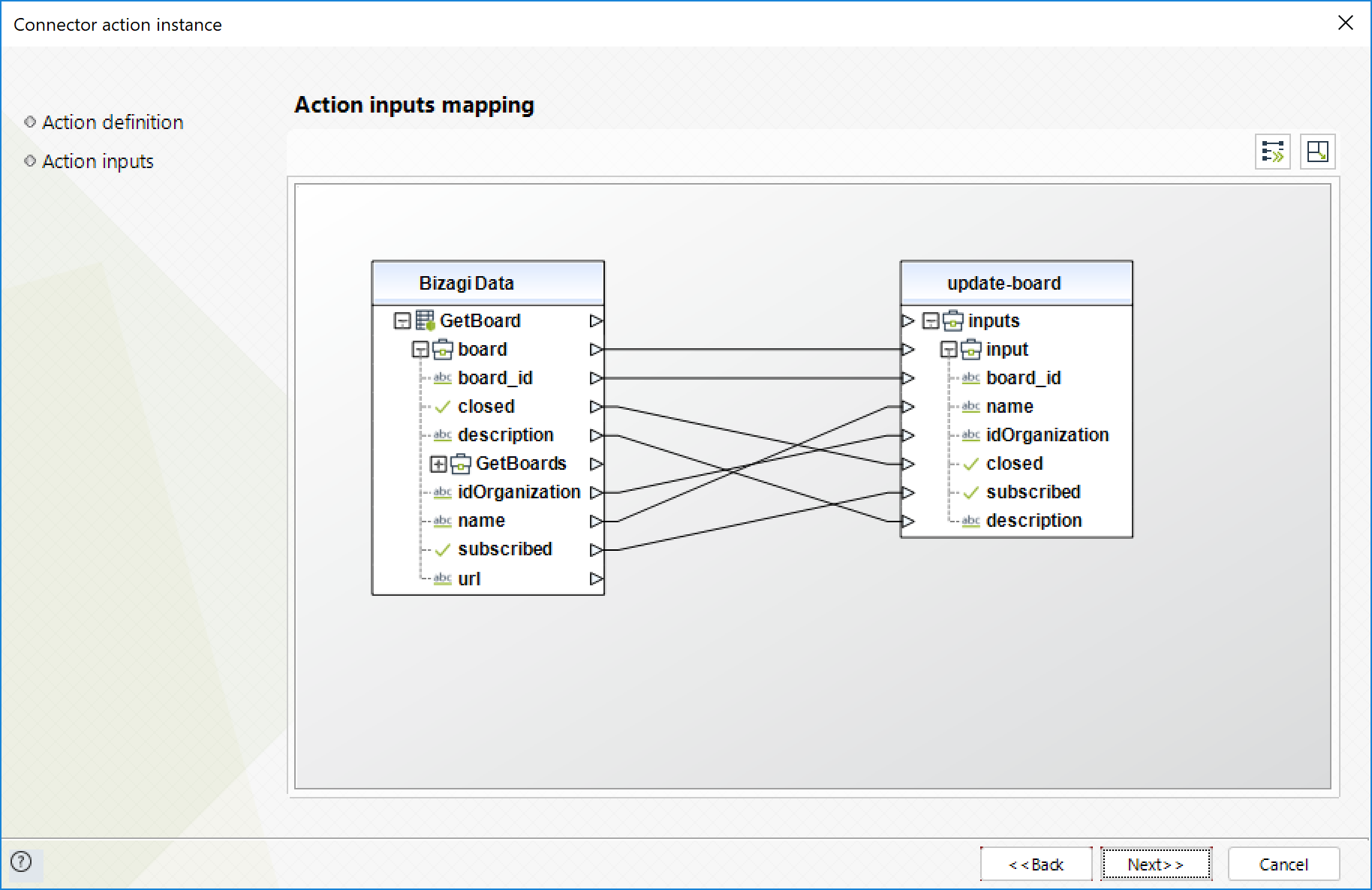Click output arrow of url attribute
The width and height of the screenshot is (1372, 890).
point(596,579)
